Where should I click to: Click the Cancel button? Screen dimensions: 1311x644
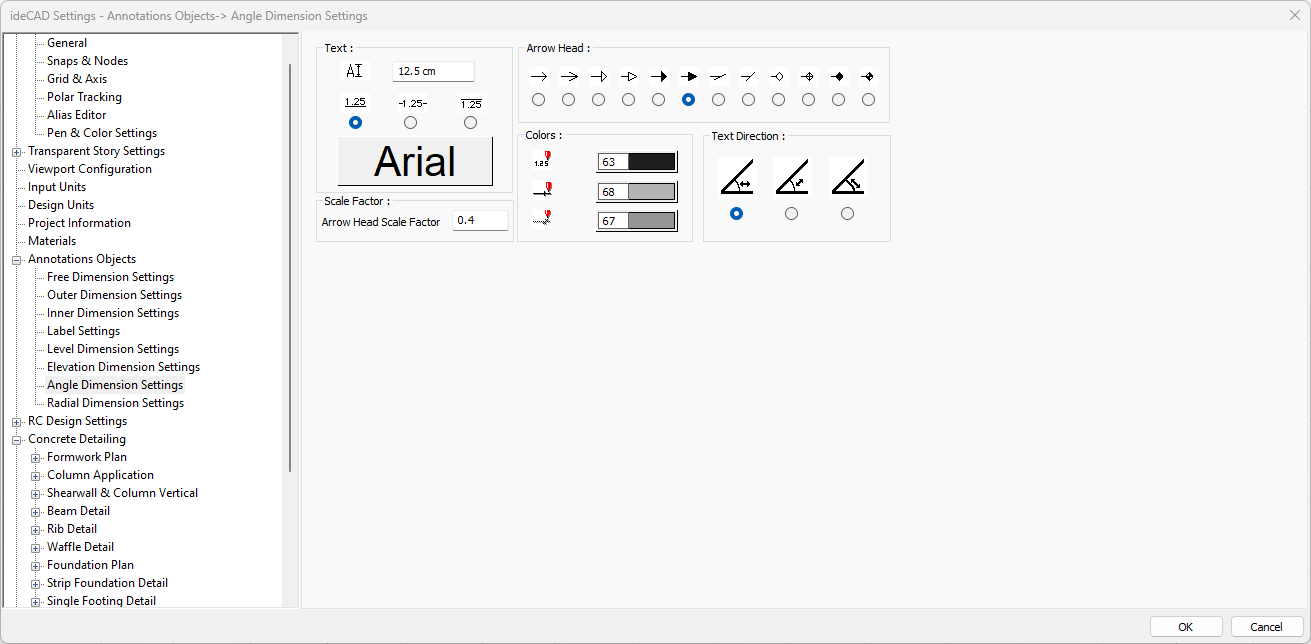click(x=1267, y=627)
